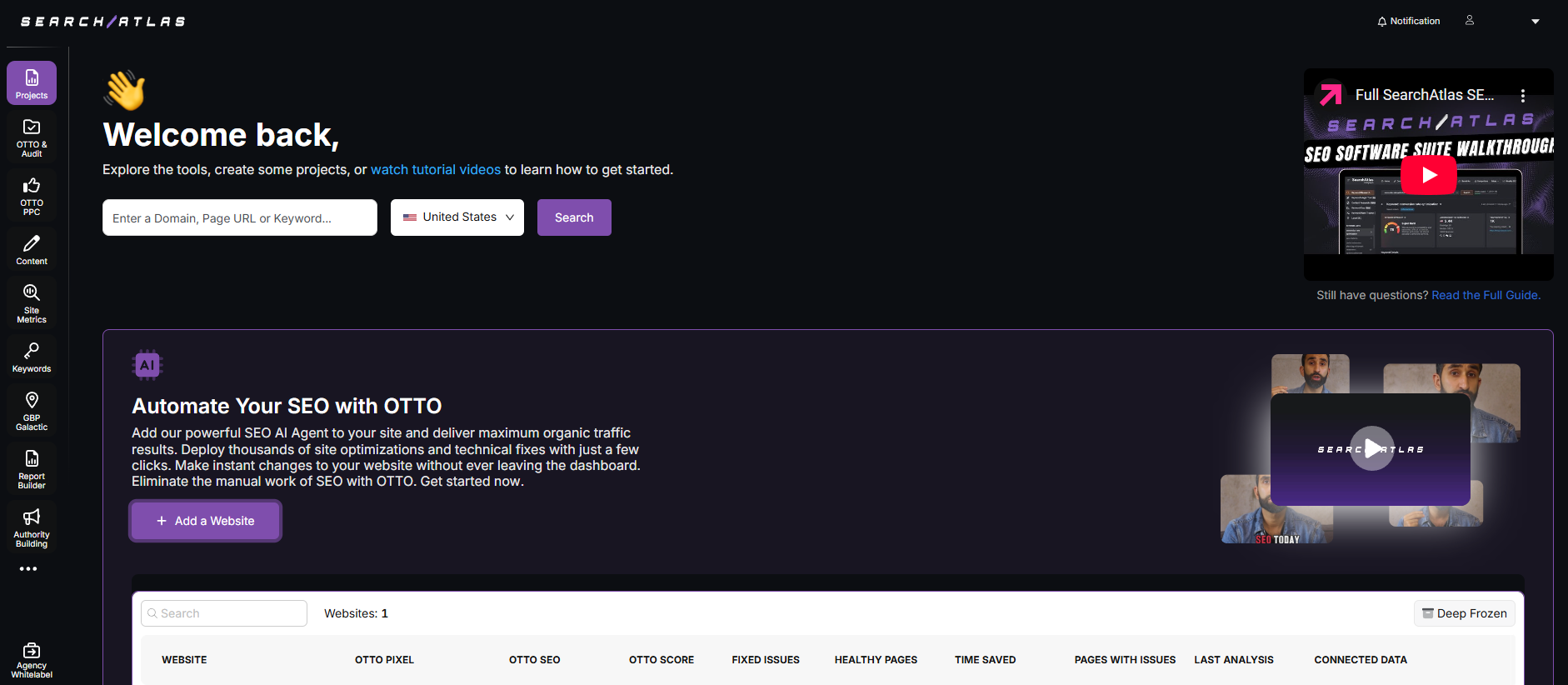
Task: Click the Add a Website button
Action: pos(206,521)
